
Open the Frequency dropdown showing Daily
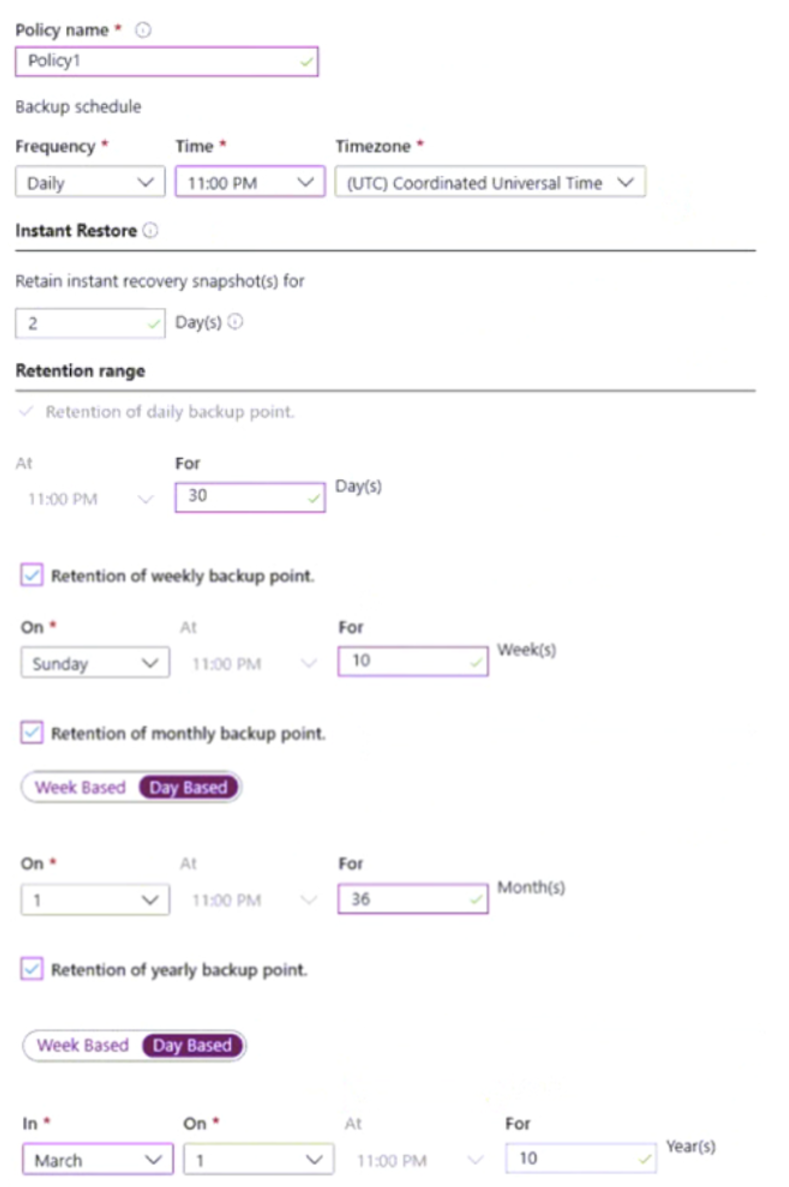(x=89, y=182)
